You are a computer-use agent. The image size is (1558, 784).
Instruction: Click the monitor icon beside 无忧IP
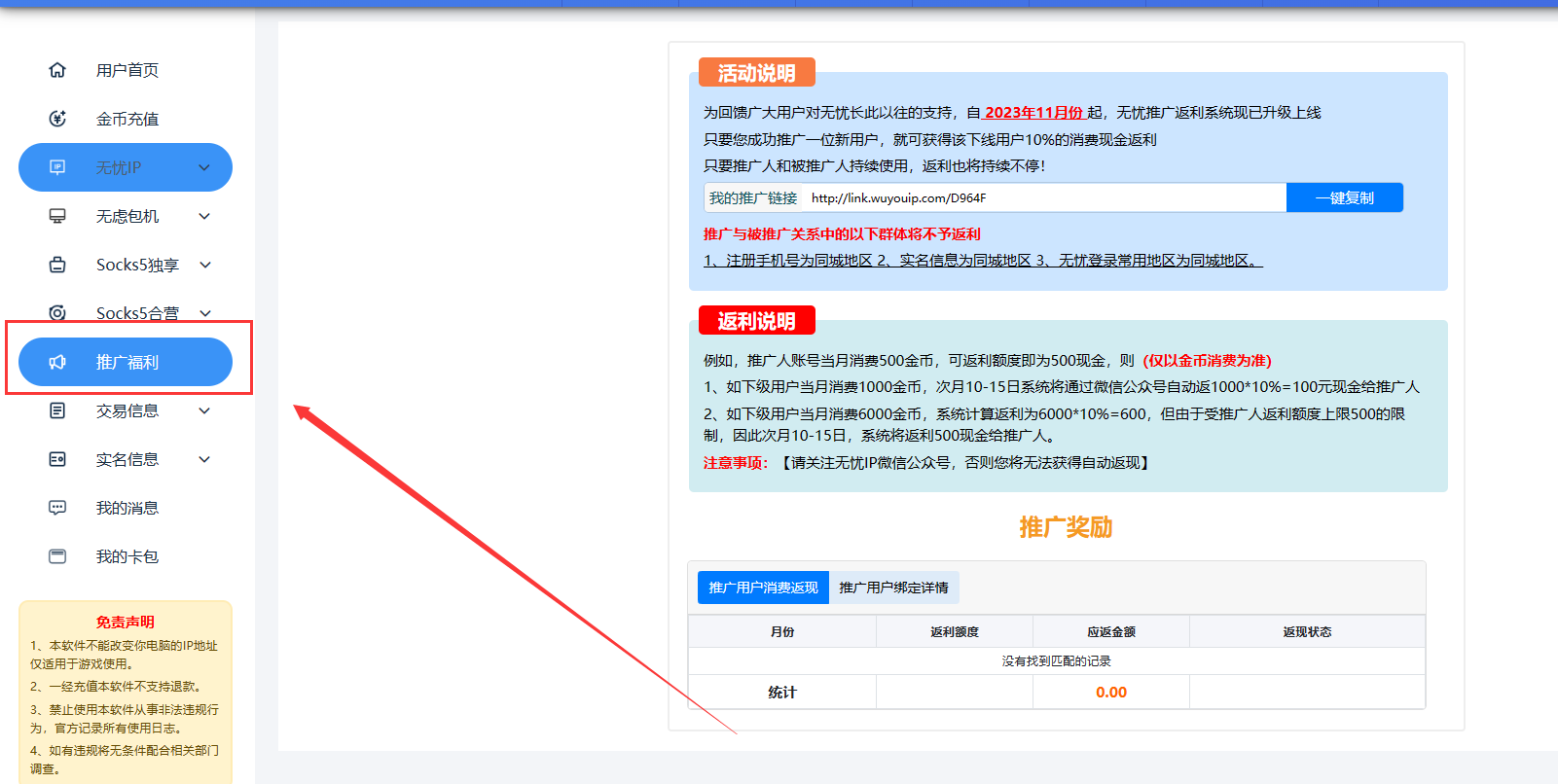pos(57,167)
